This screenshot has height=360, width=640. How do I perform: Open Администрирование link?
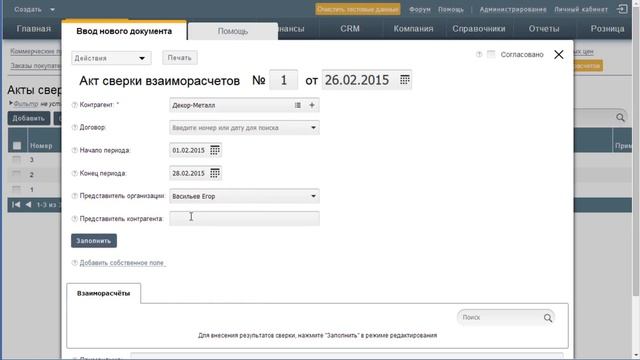click(513, 9)
